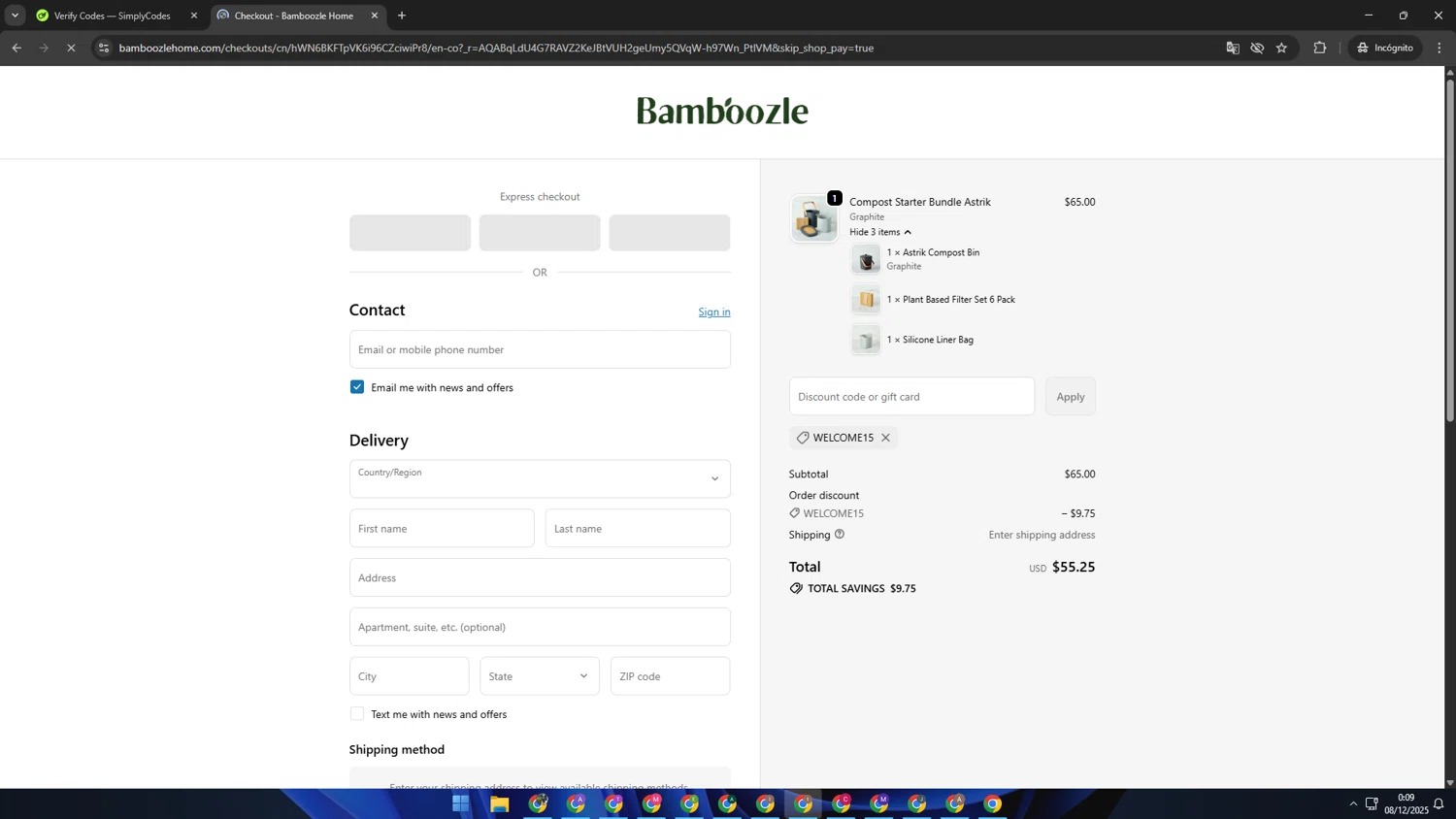Click the page vertical scrollbar
This screenshot has height=819, width=1456.
pyautogui.click(x=1450, y=250)
